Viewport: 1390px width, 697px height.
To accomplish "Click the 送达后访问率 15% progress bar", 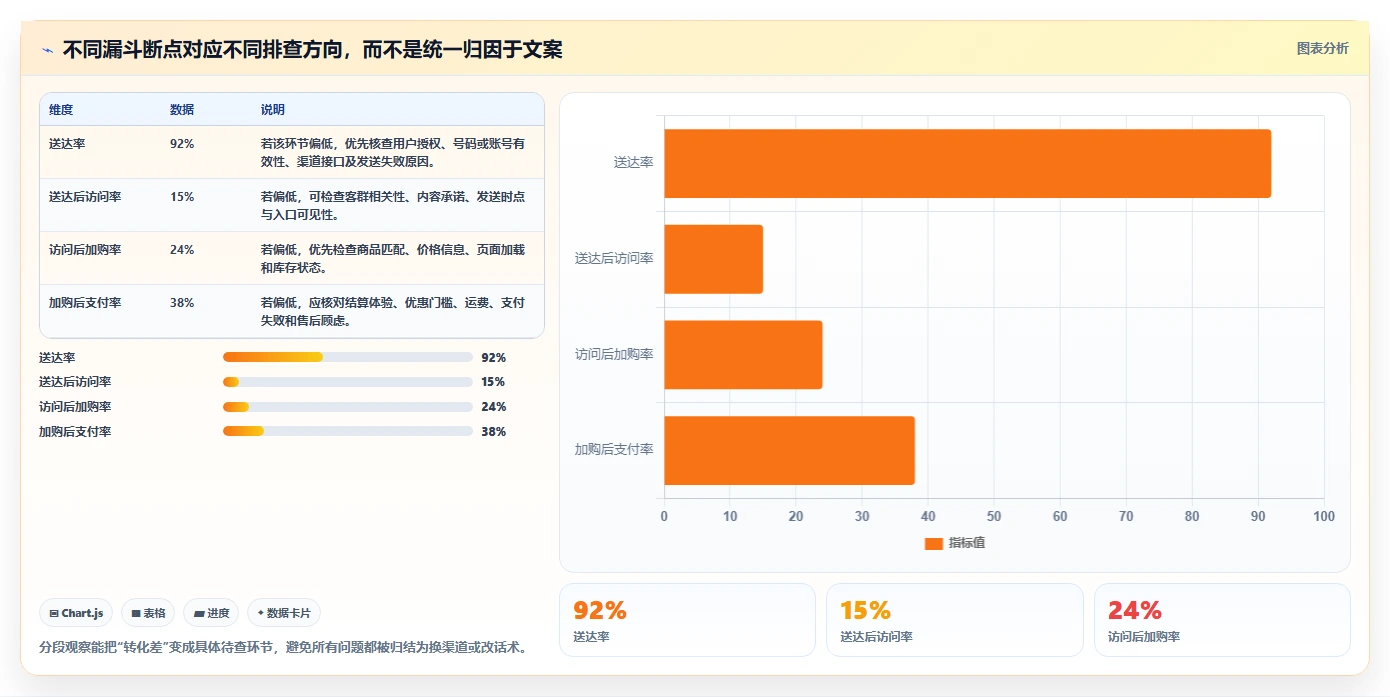I will [x=348, y=382].
